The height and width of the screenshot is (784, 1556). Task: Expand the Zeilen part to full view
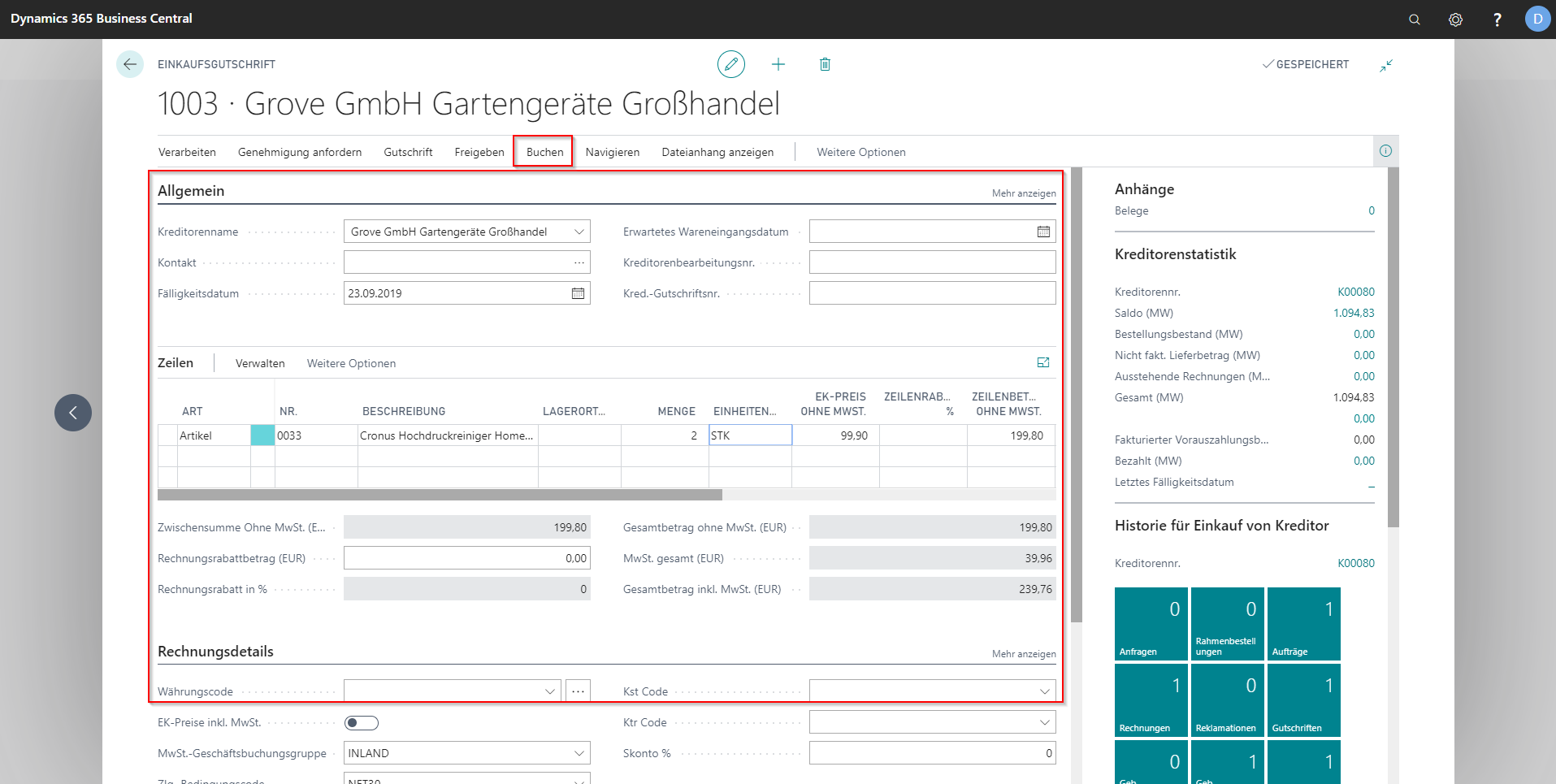pyautogui.click(x=1043, y=362)
